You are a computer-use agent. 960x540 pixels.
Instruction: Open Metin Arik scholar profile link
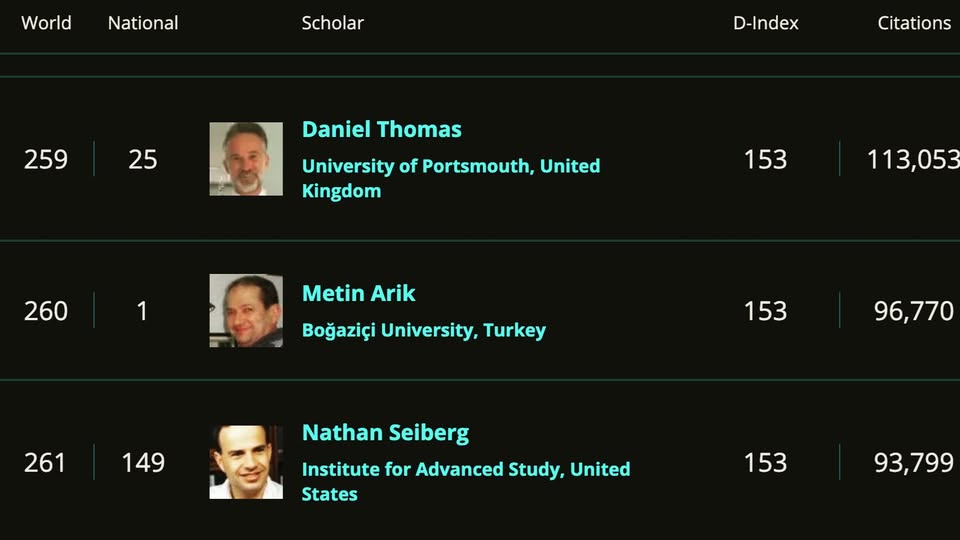click(358, 293)
